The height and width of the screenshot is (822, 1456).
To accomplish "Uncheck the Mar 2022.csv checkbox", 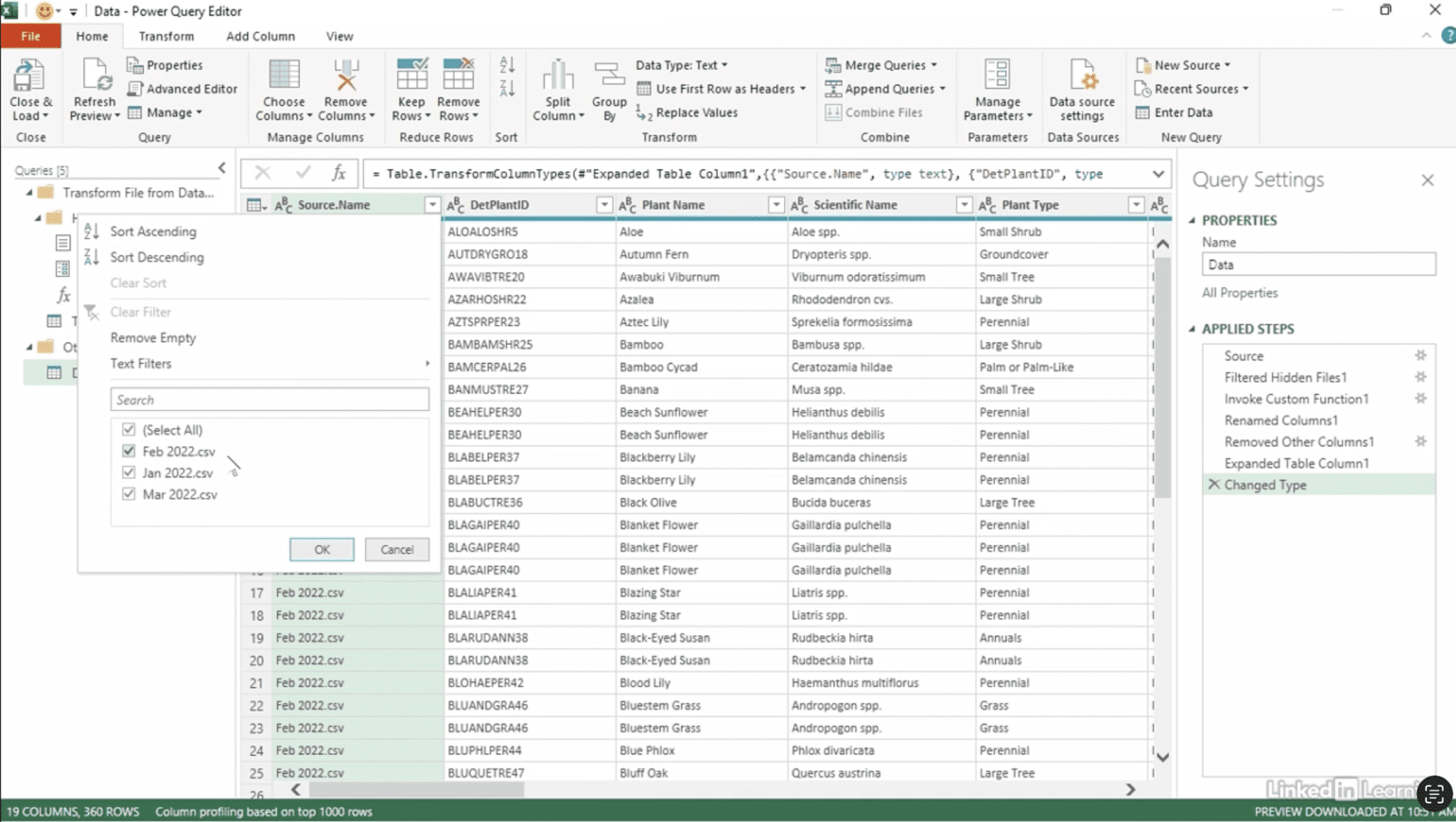I will coord(129,493).
